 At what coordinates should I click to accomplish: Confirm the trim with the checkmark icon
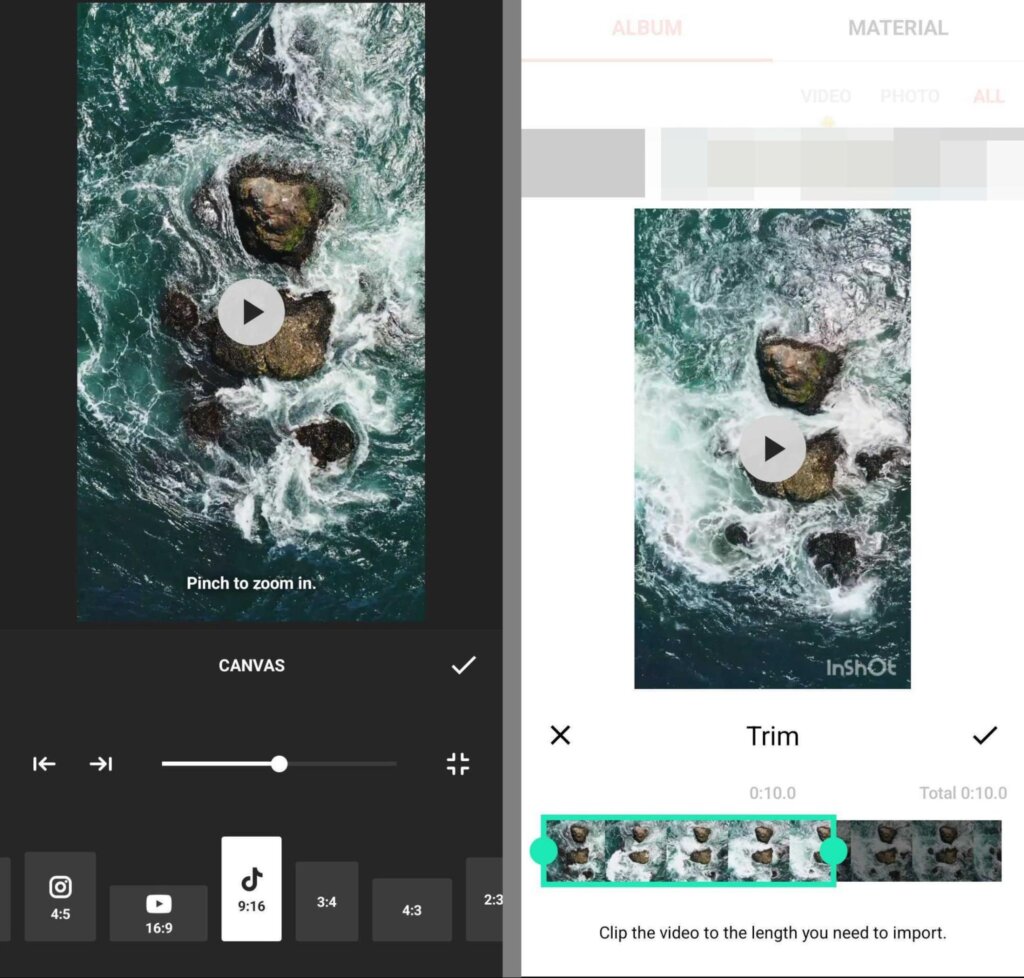click(x=984, y=736)
